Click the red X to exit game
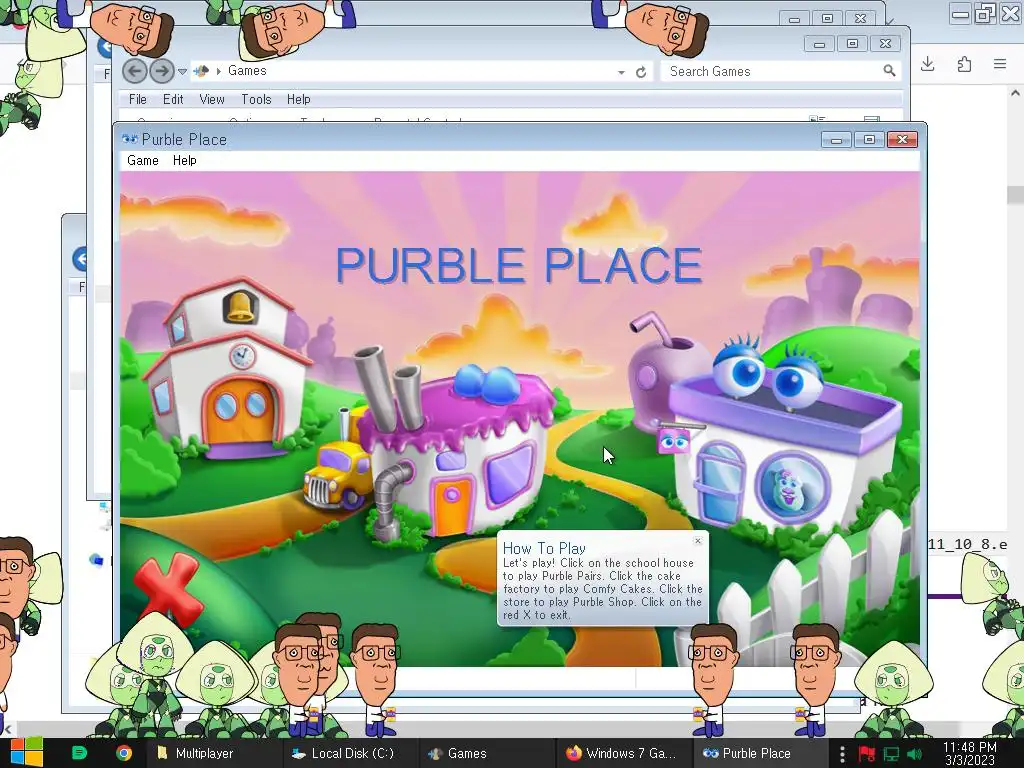This screenshot has height=768, width=1024. coord(167,589)
